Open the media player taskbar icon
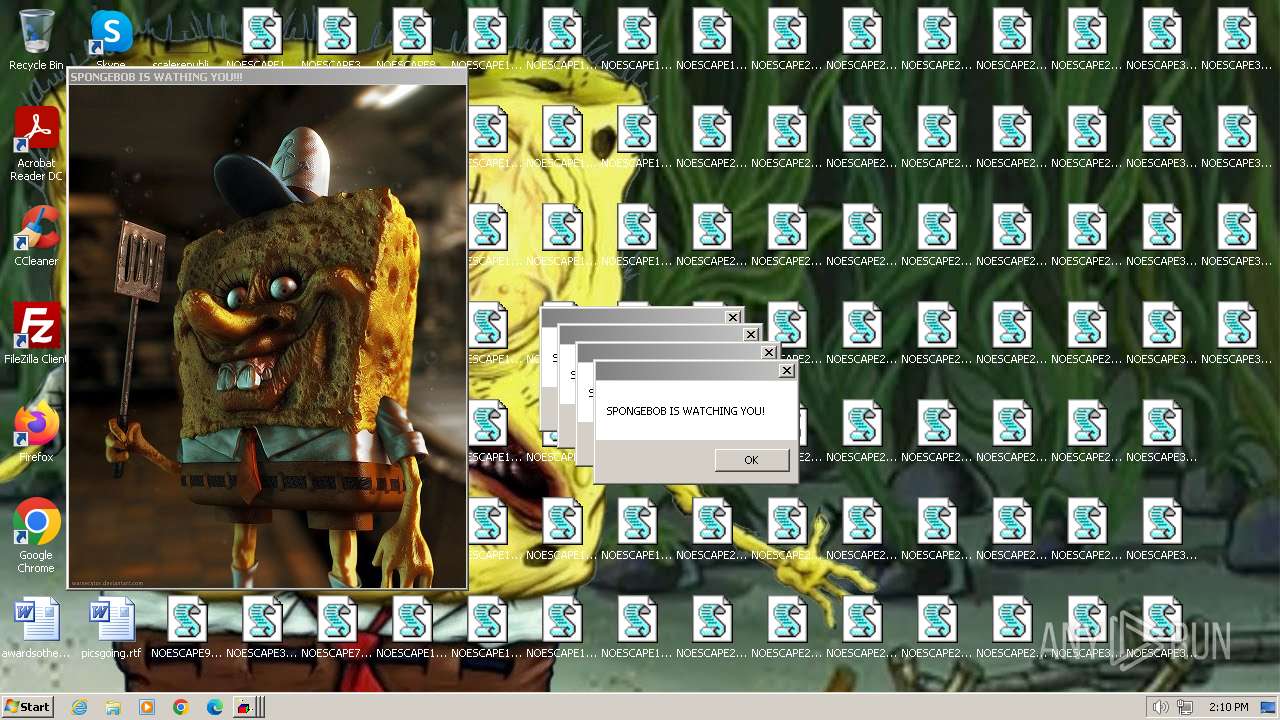Viewport: 1280px width, 720px height. click(x=147, y=707)
